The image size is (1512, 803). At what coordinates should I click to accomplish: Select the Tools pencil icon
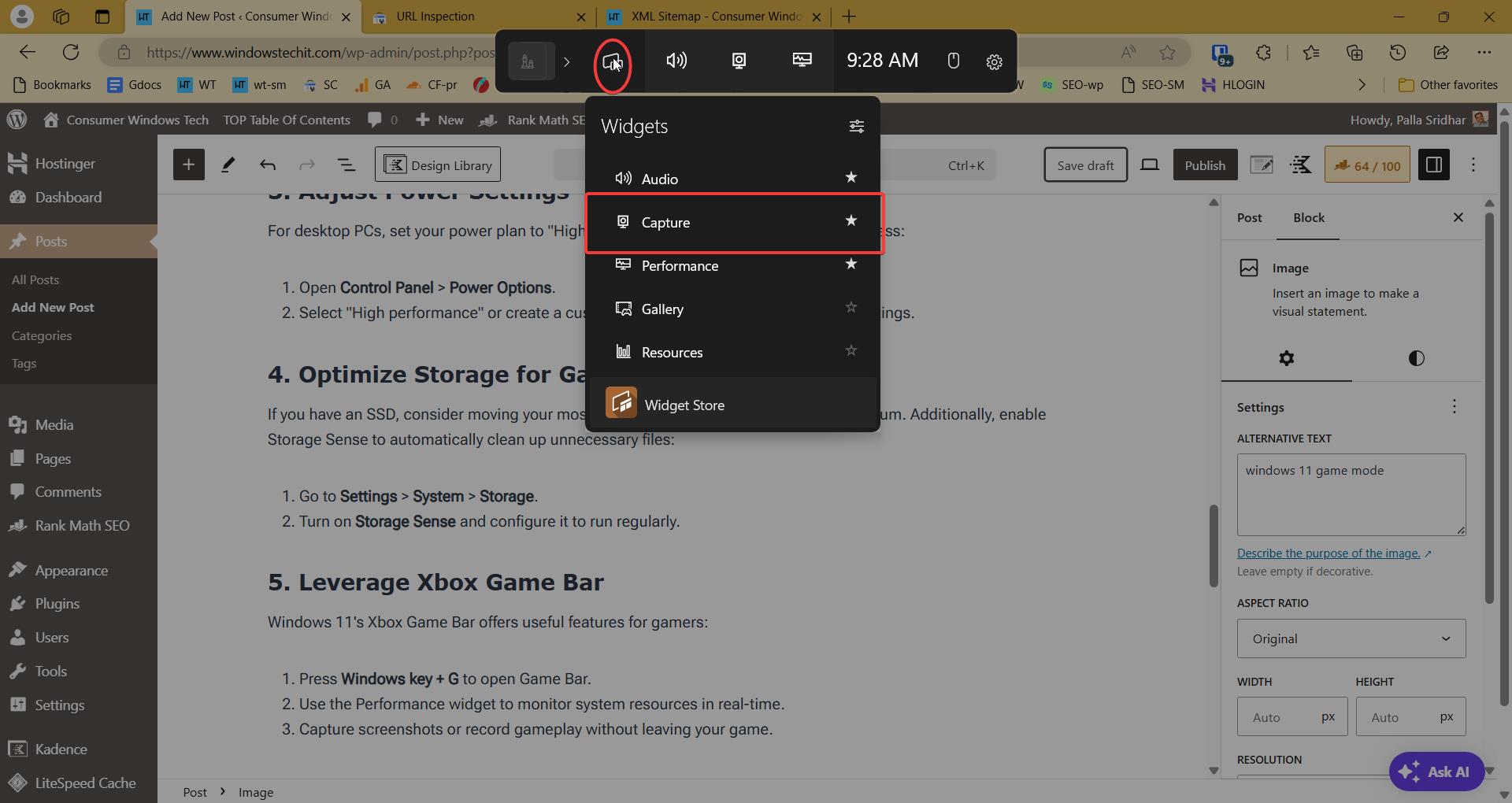228,165
